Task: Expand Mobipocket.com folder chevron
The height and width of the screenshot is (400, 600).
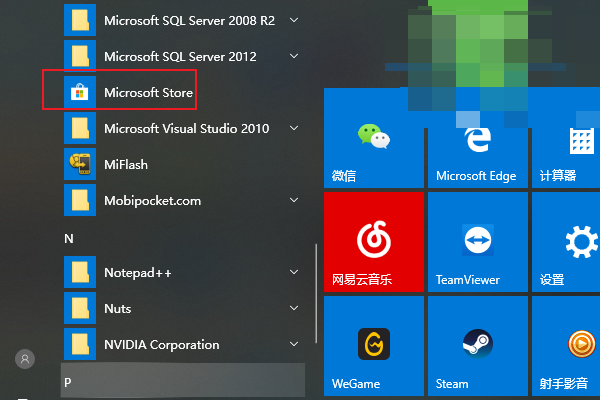Action: [294, 200]
